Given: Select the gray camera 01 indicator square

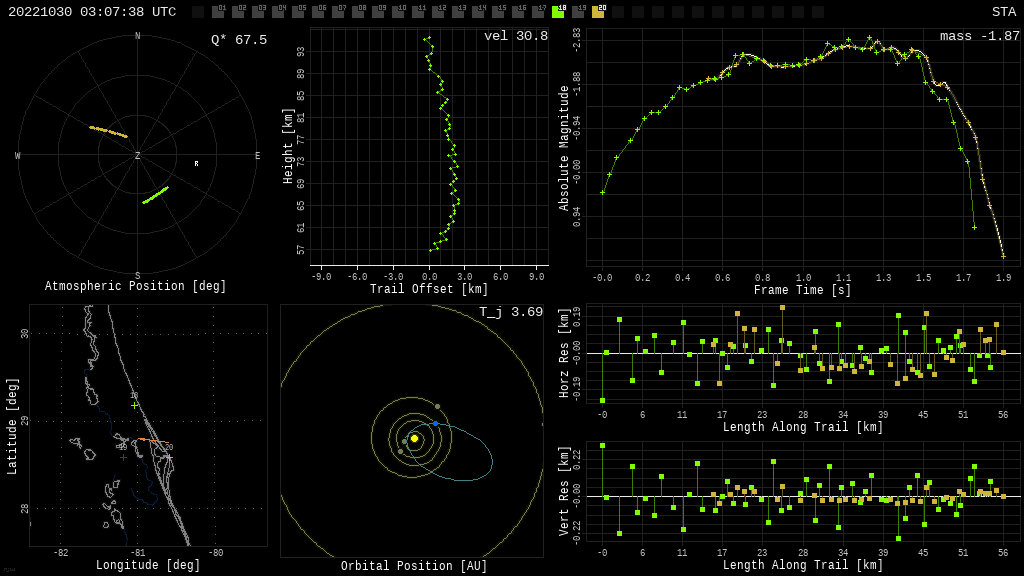Looking at the screenshot, I should point(218,12).
